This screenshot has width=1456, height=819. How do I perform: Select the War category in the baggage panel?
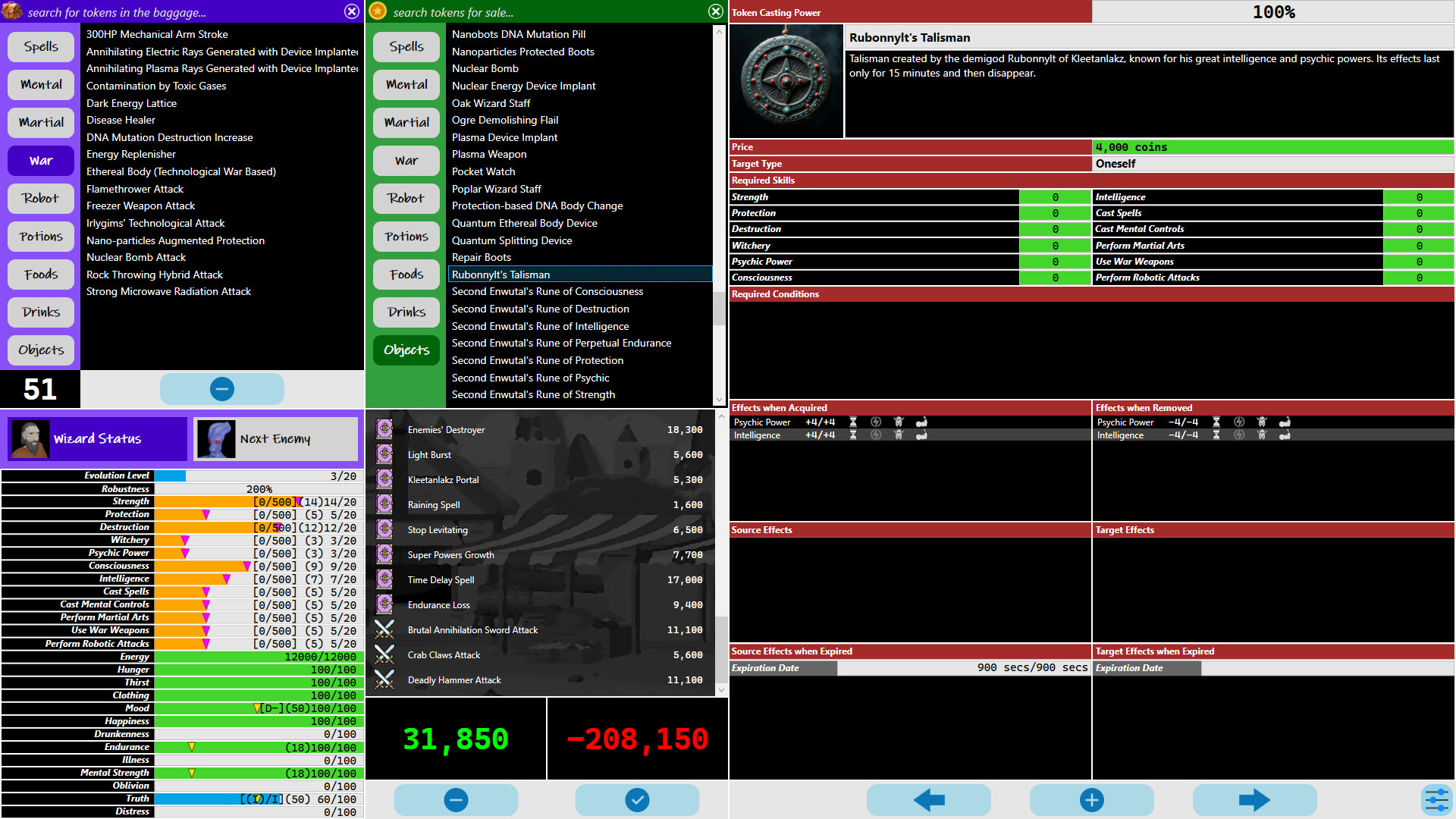(x=40, y=160)
